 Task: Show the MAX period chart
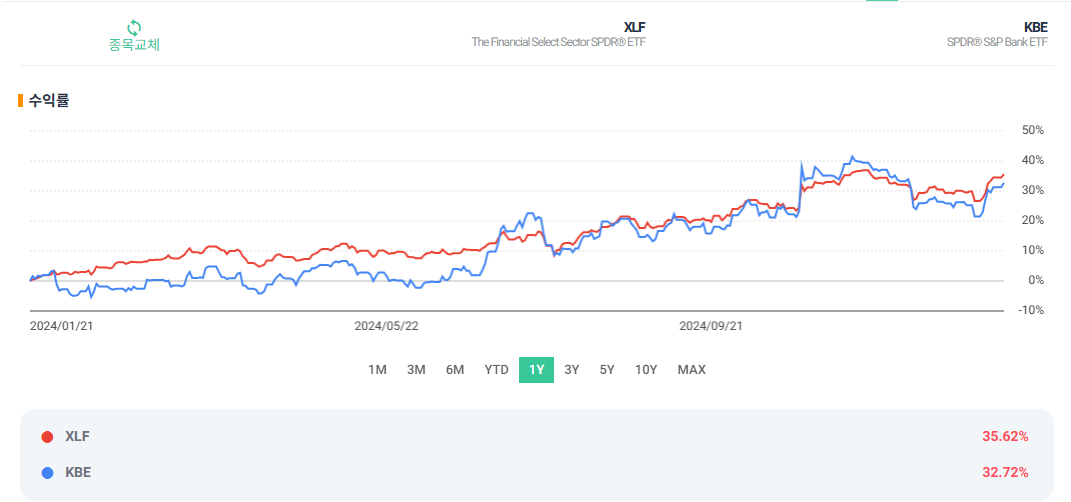(691, 370)
